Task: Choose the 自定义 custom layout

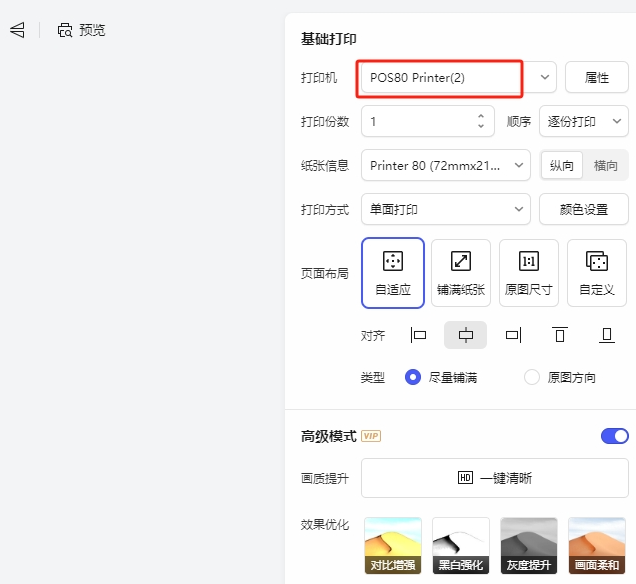Action: [x=597, y=271]
